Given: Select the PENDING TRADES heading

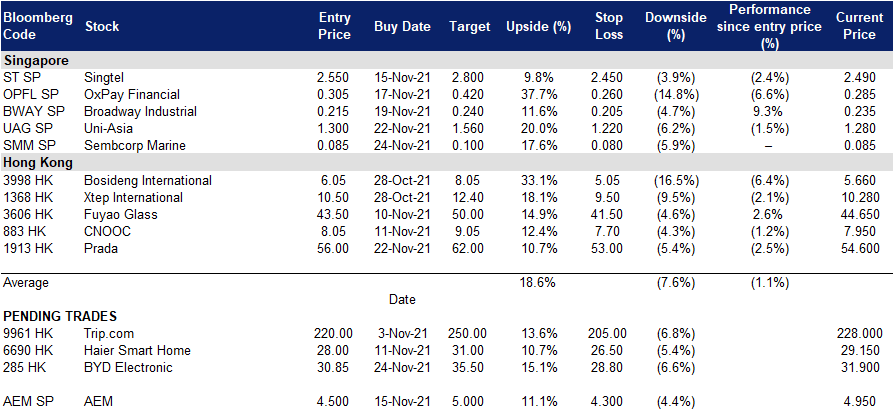Looking at the screenshot, I should point(60,316).
